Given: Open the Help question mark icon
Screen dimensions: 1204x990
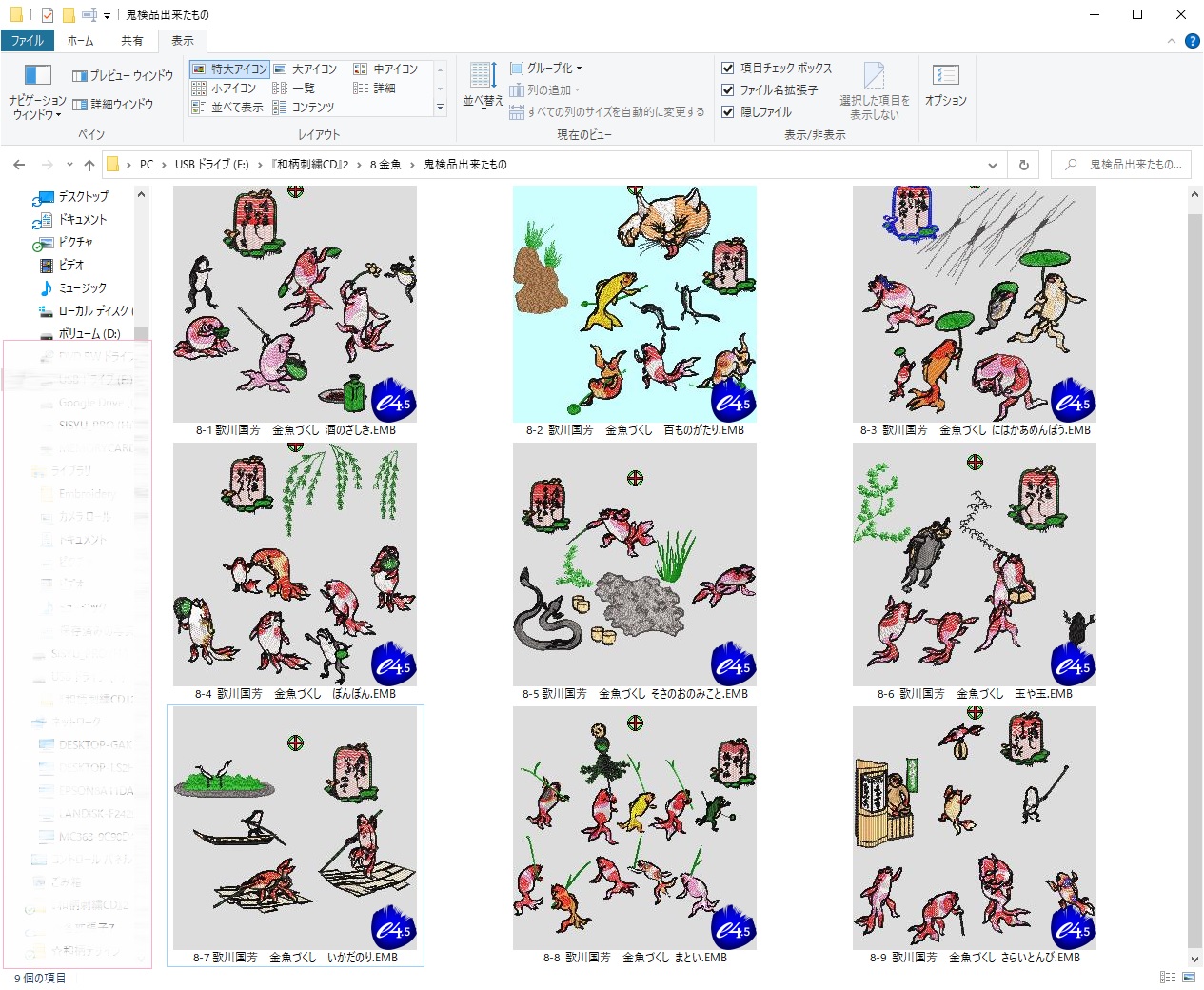Looking at the screenshot, I should point(1192,41).
